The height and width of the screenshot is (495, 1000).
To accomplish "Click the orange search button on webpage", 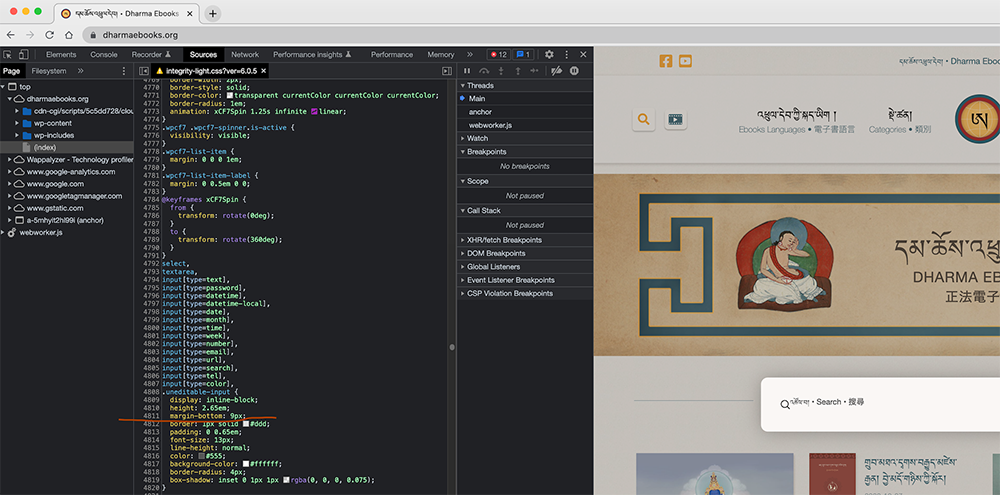I will (x=643, y=119).
